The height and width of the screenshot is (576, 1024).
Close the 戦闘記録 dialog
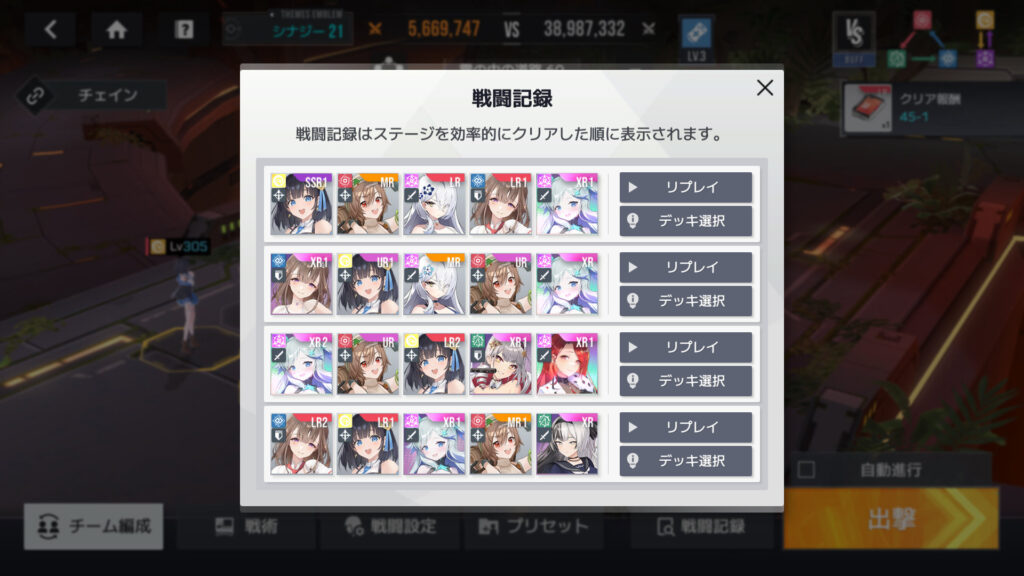point(765,88)
